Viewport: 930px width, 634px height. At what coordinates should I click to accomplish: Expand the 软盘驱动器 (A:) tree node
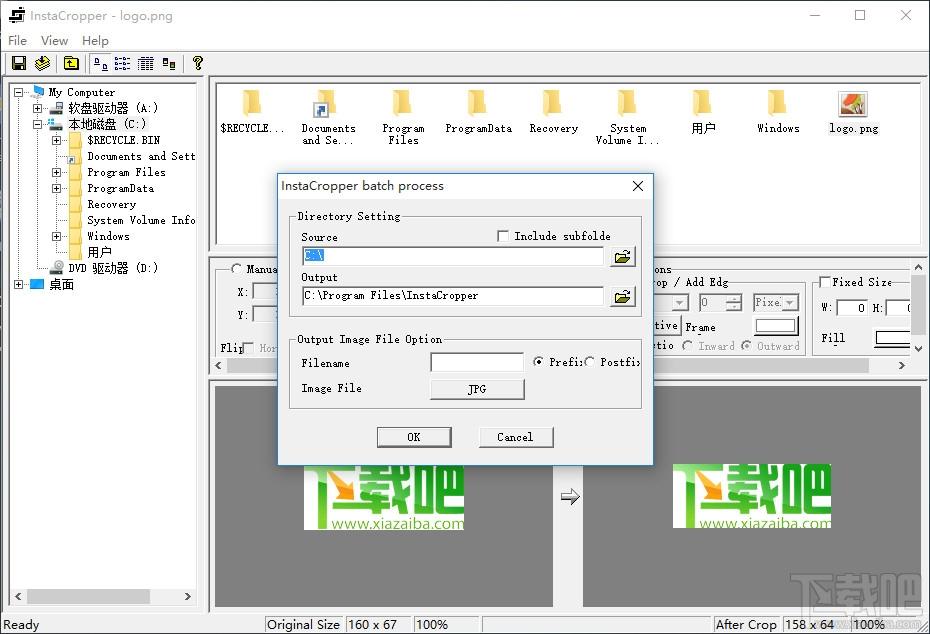[37, 109]
